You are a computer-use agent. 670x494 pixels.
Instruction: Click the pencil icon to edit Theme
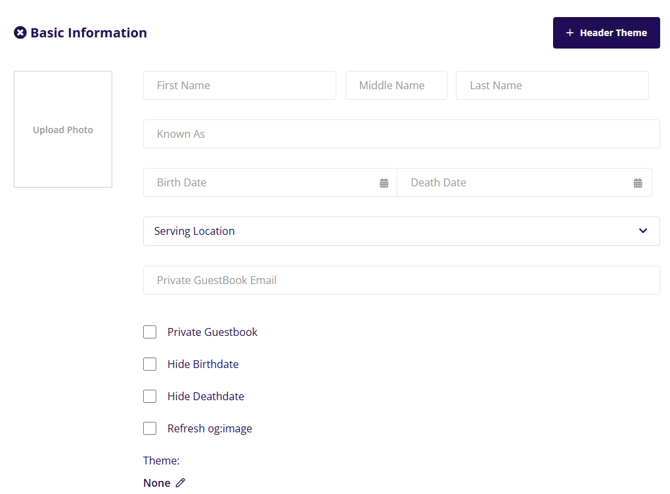(181, 483)
